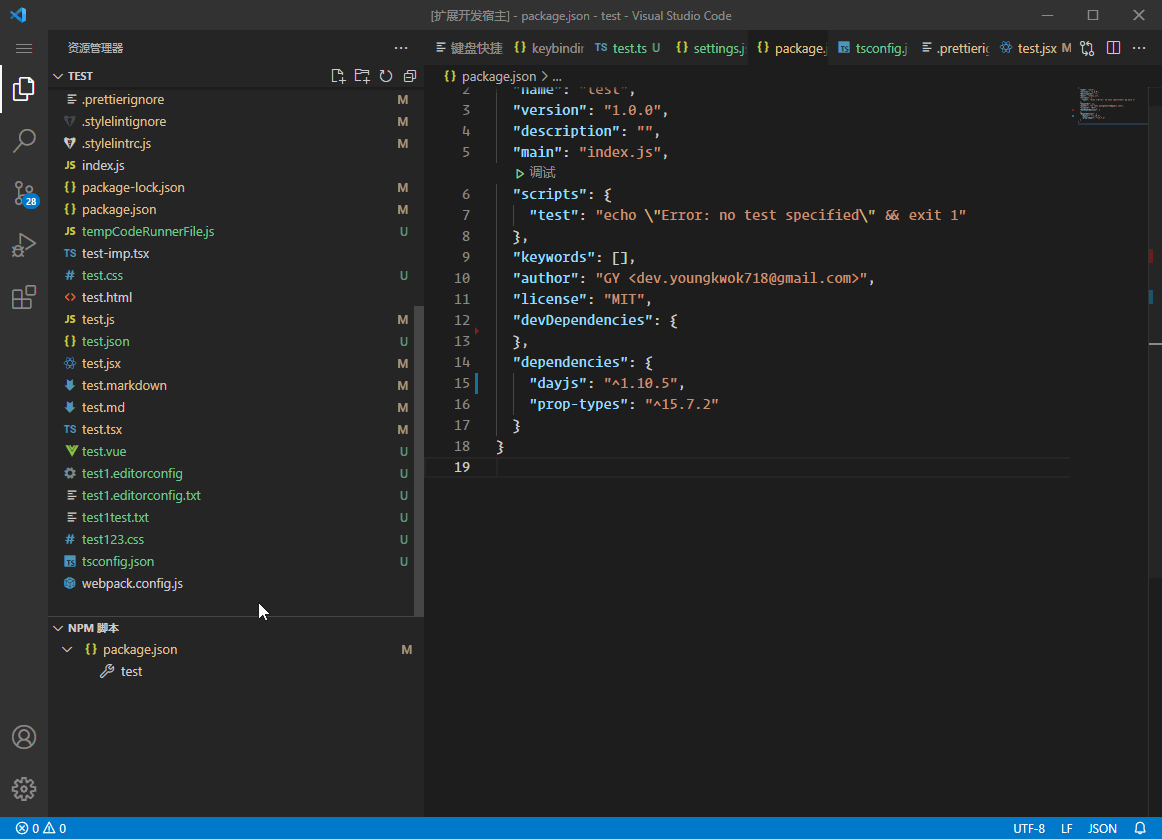This screenshot has height=839, width=1162.
Task: Open .prettierignore in the file tree
Action: (233, 99)
